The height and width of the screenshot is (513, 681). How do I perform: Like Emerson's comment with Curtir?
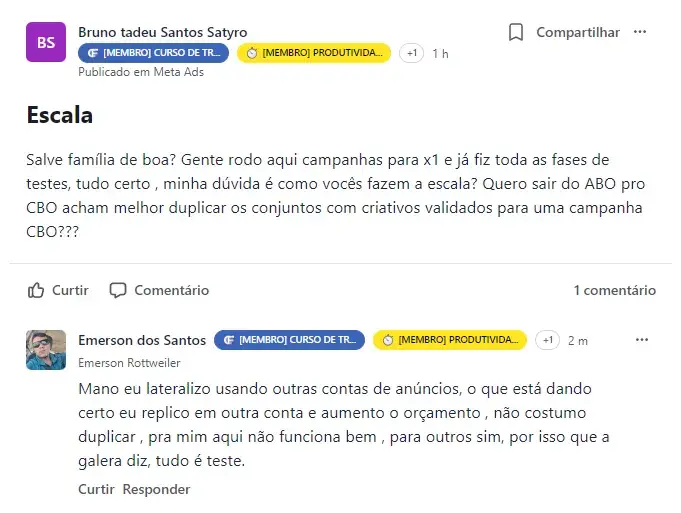point(96,489)
